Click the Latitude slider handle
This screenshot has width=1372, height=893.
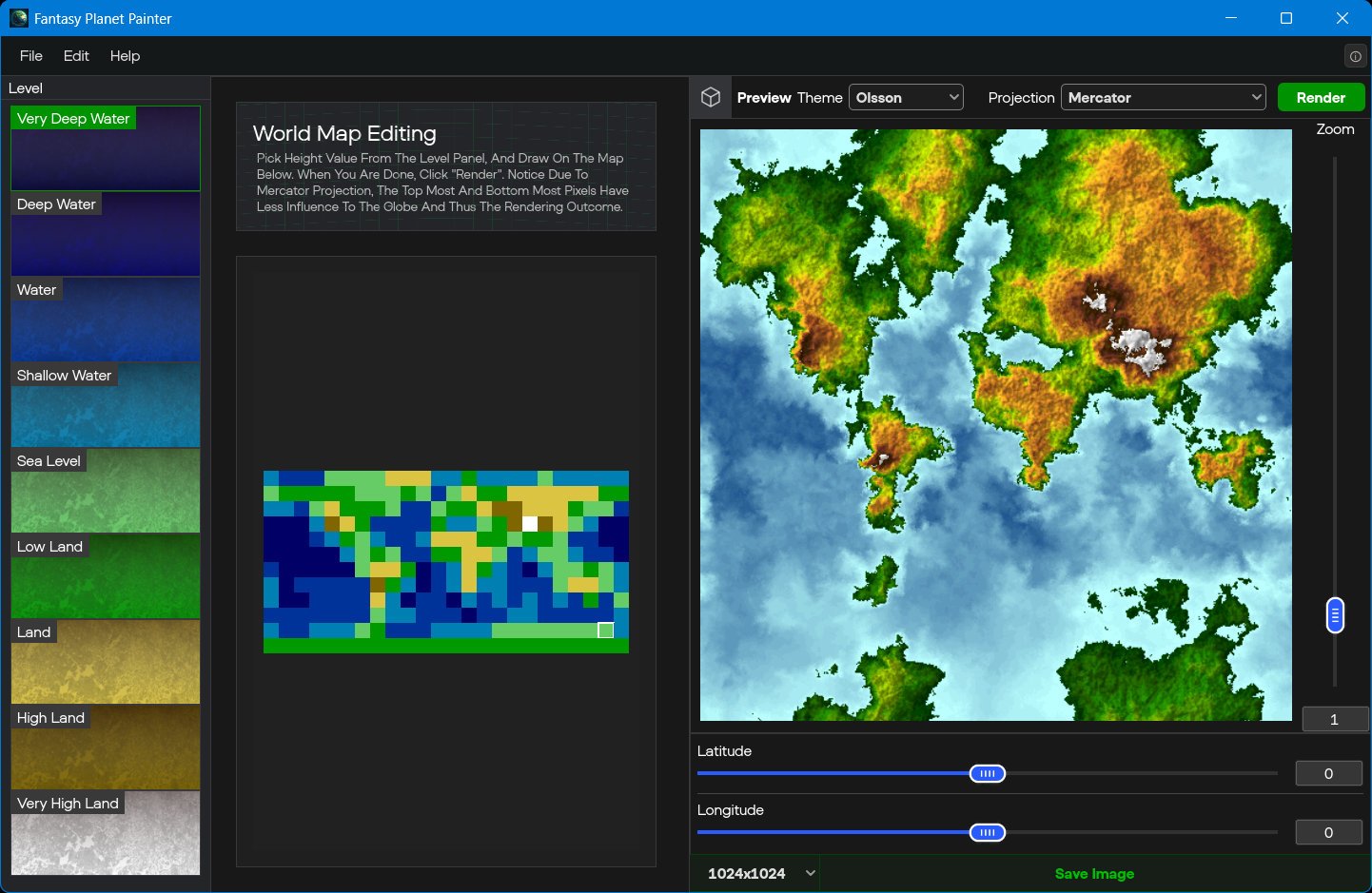point(988,773)
